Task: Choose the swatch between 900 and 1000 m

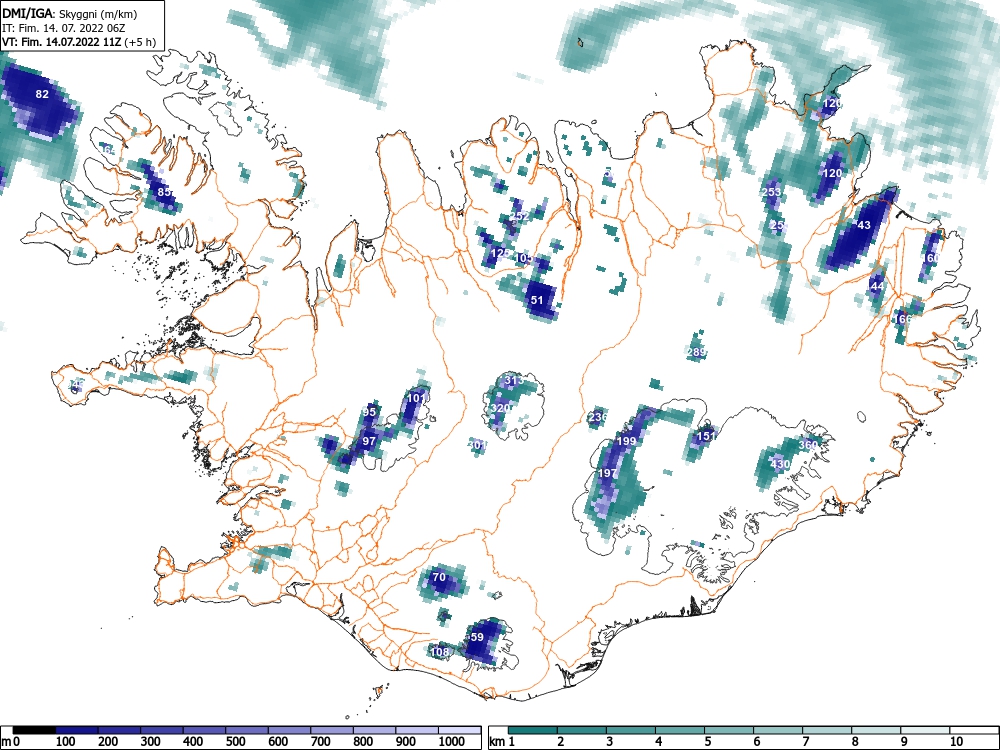Action: click(x=417, y=730)
